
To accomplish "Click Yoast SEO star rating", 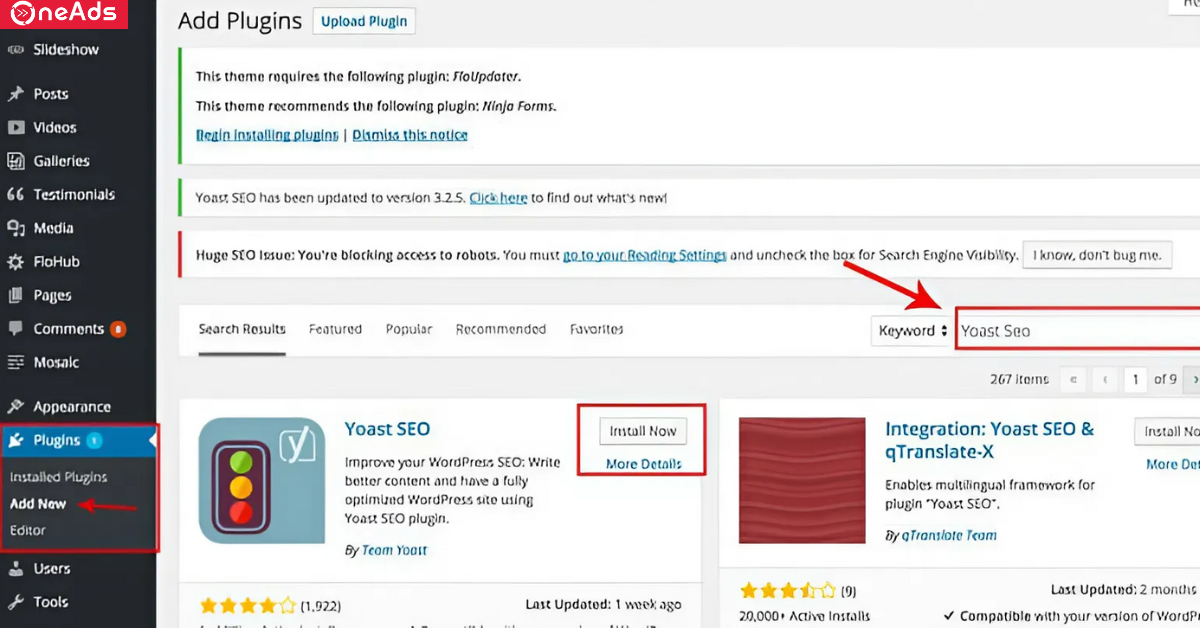I will tap(248, 605).
